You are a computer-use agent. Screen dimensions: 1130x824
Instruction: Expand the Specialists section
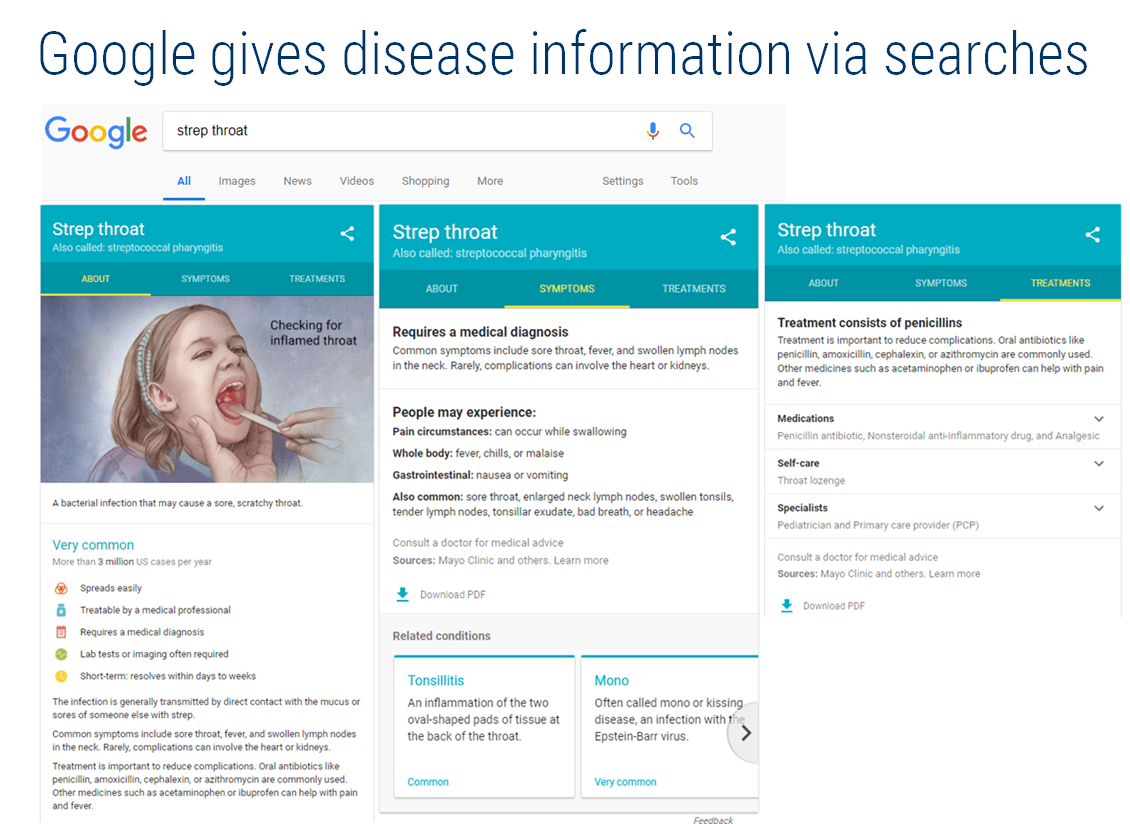click(x=1099, y=508)
